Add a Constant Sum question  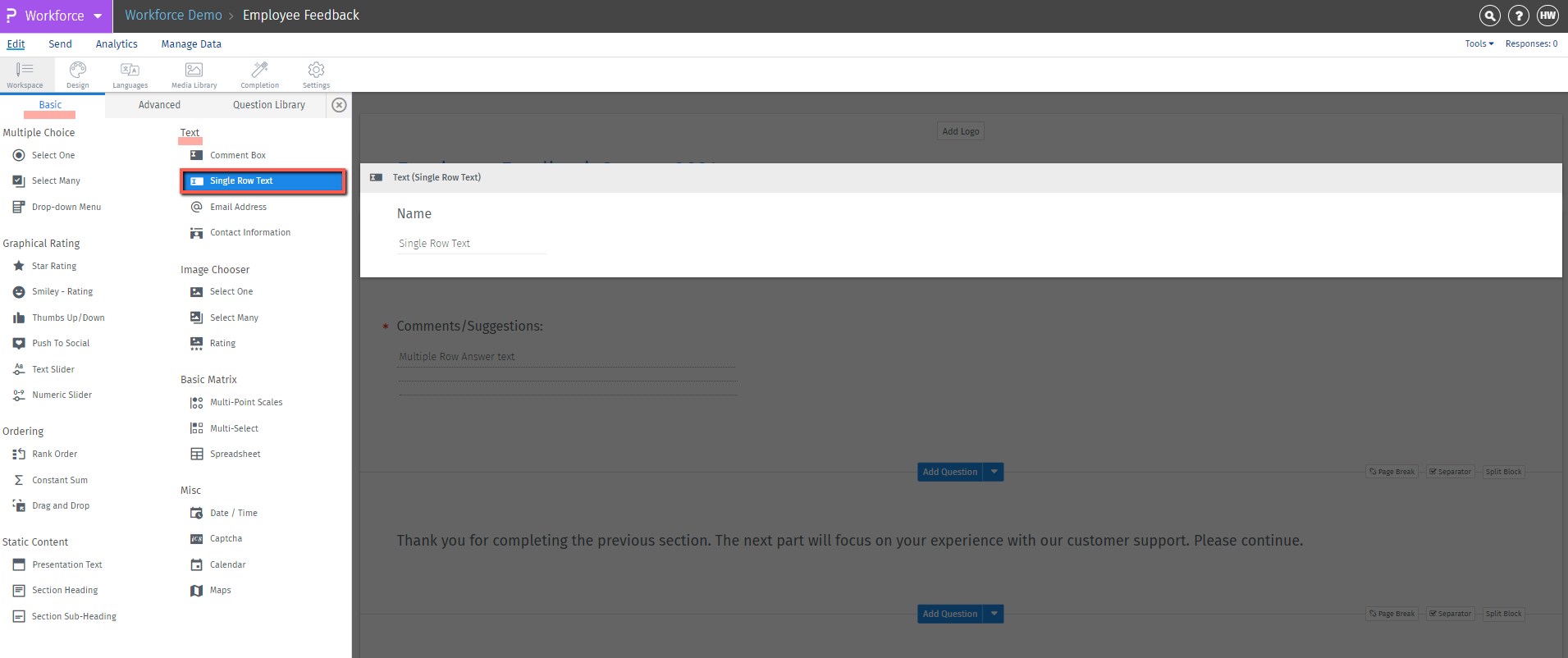(50, 480)
